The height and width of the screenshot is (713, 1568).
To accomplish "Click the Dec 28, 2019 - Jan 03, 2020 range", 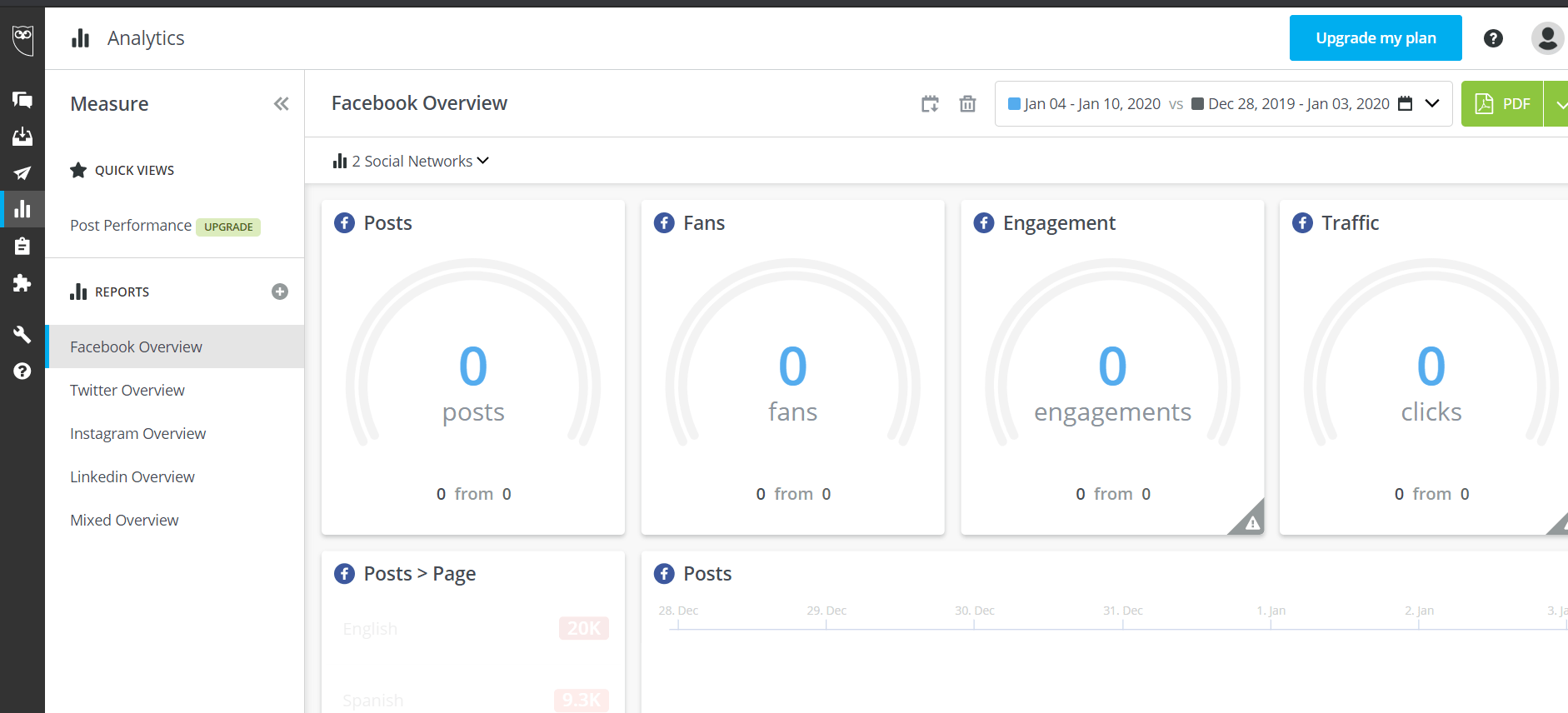I will (1299, 104).
